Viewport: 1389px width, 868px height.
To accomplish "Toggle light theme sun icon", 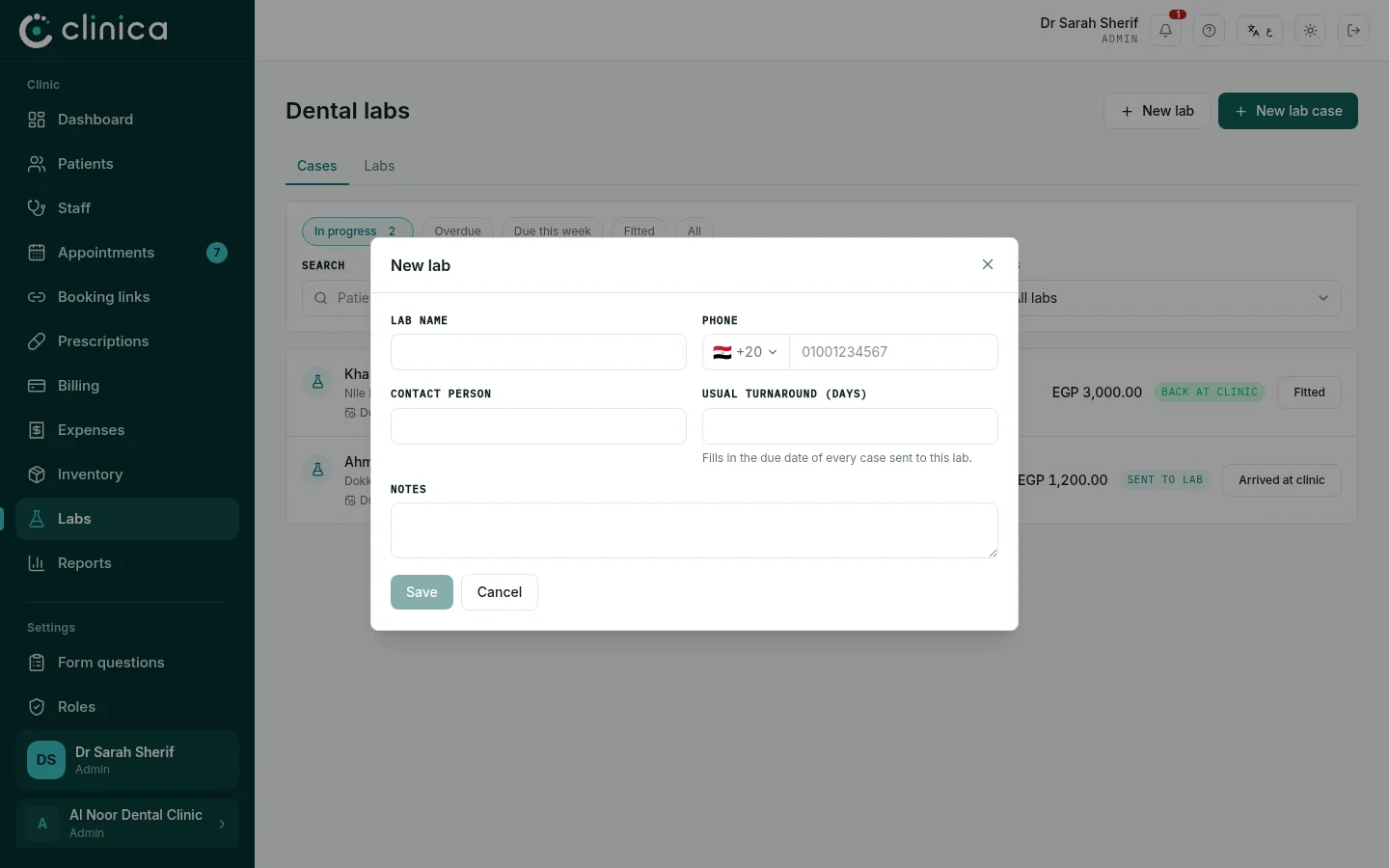I will 1310,31.
